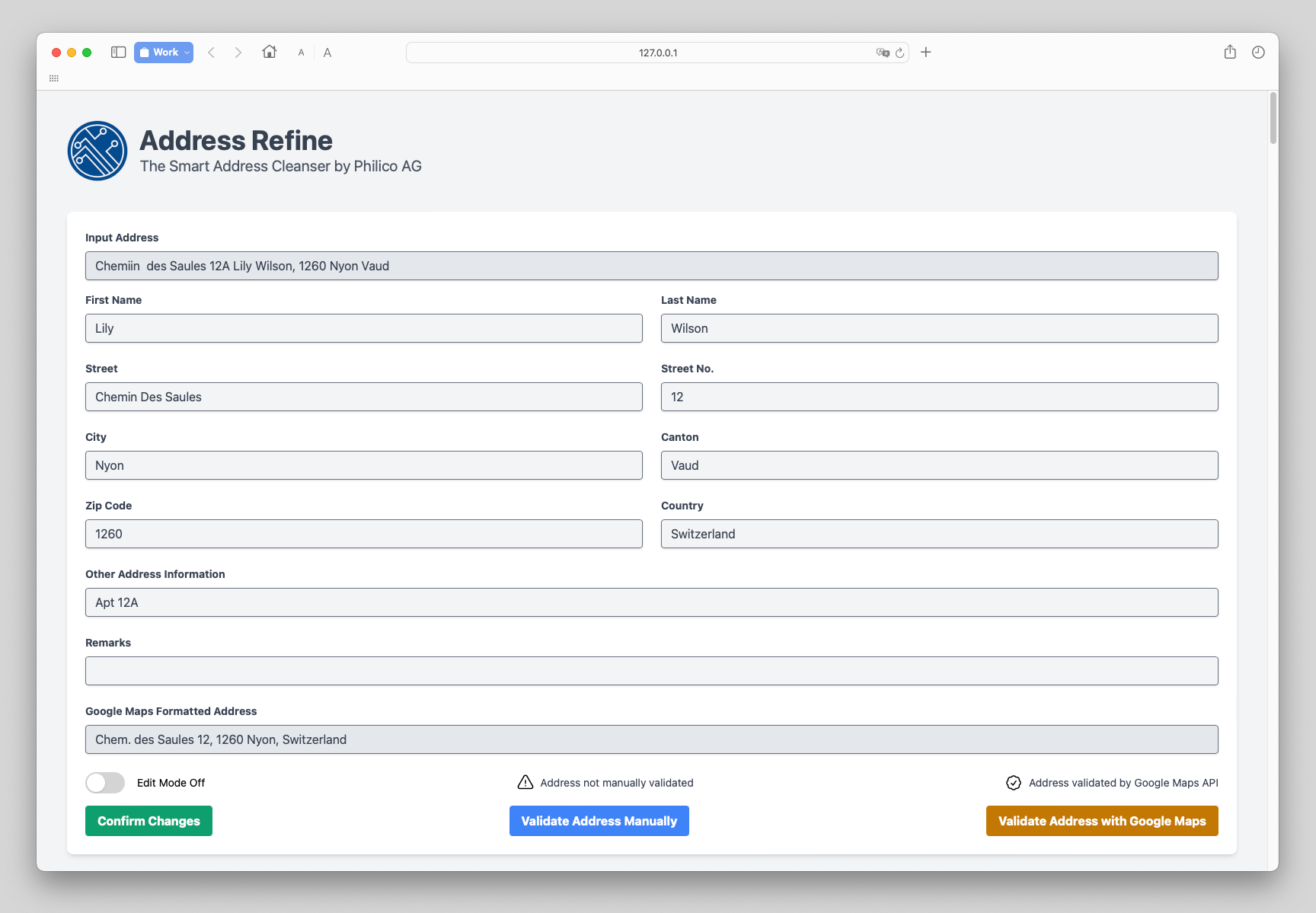This screenshot has height=913, width=1316.
Task: Click the smaller text size A
Action: click(x=301, y=53)
